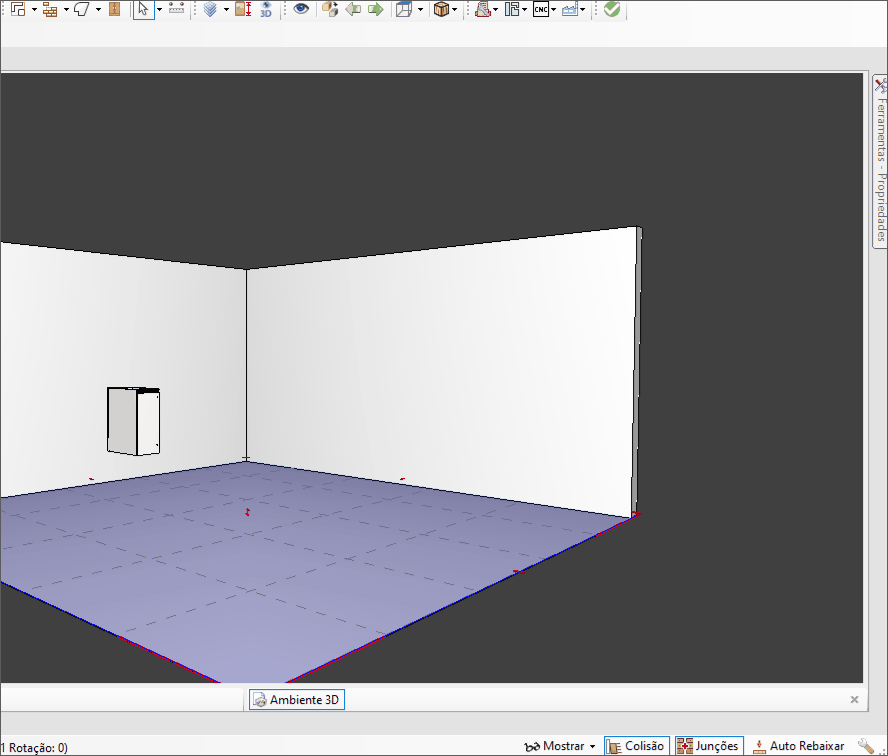The height and width of the screenshot is (756, 888).
Task: Click the right wall of the 3D room
Action: coord(442,368)
